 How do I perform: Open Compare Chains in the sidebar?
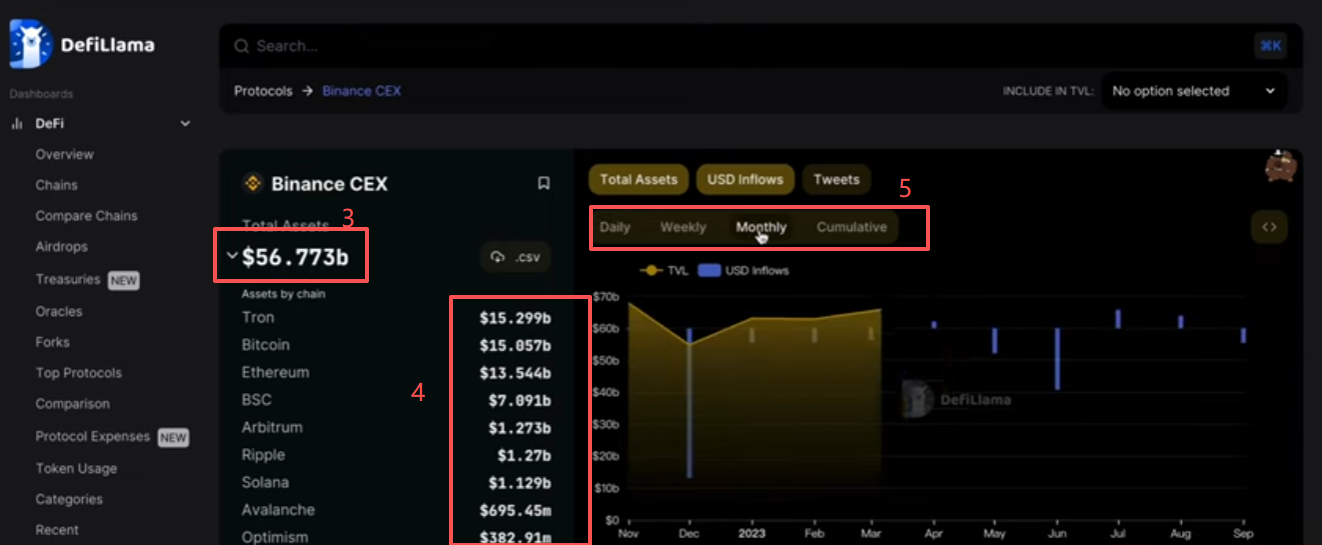click(x=87, y=216)
